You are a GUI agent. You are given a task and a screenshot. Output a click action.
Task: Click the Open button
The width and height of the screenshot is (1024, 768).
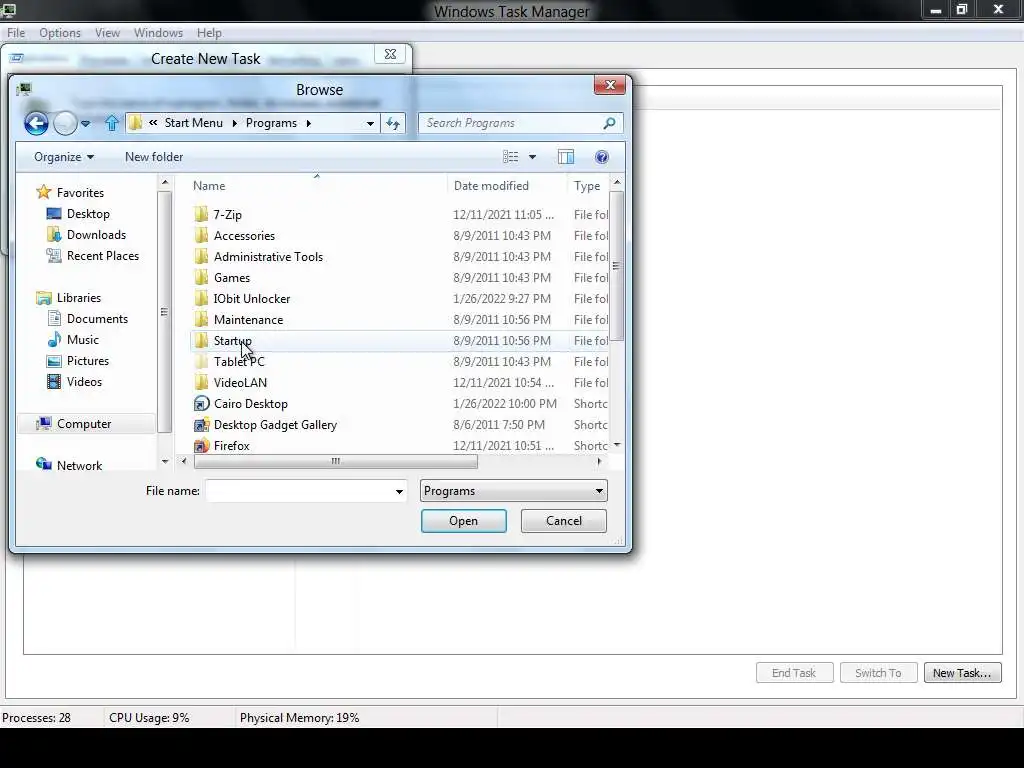pos(464,520)
